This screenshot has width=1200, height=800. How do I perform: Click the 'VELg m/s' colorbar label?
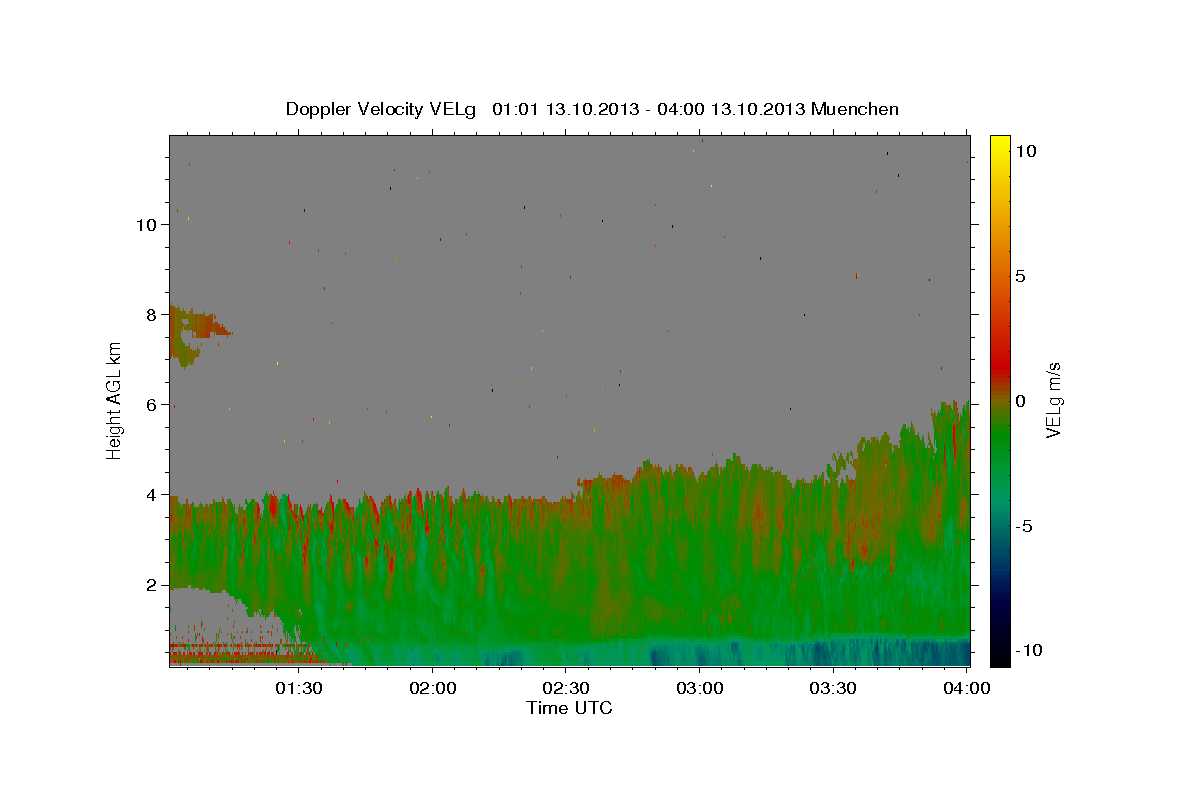click(1053, 401)
